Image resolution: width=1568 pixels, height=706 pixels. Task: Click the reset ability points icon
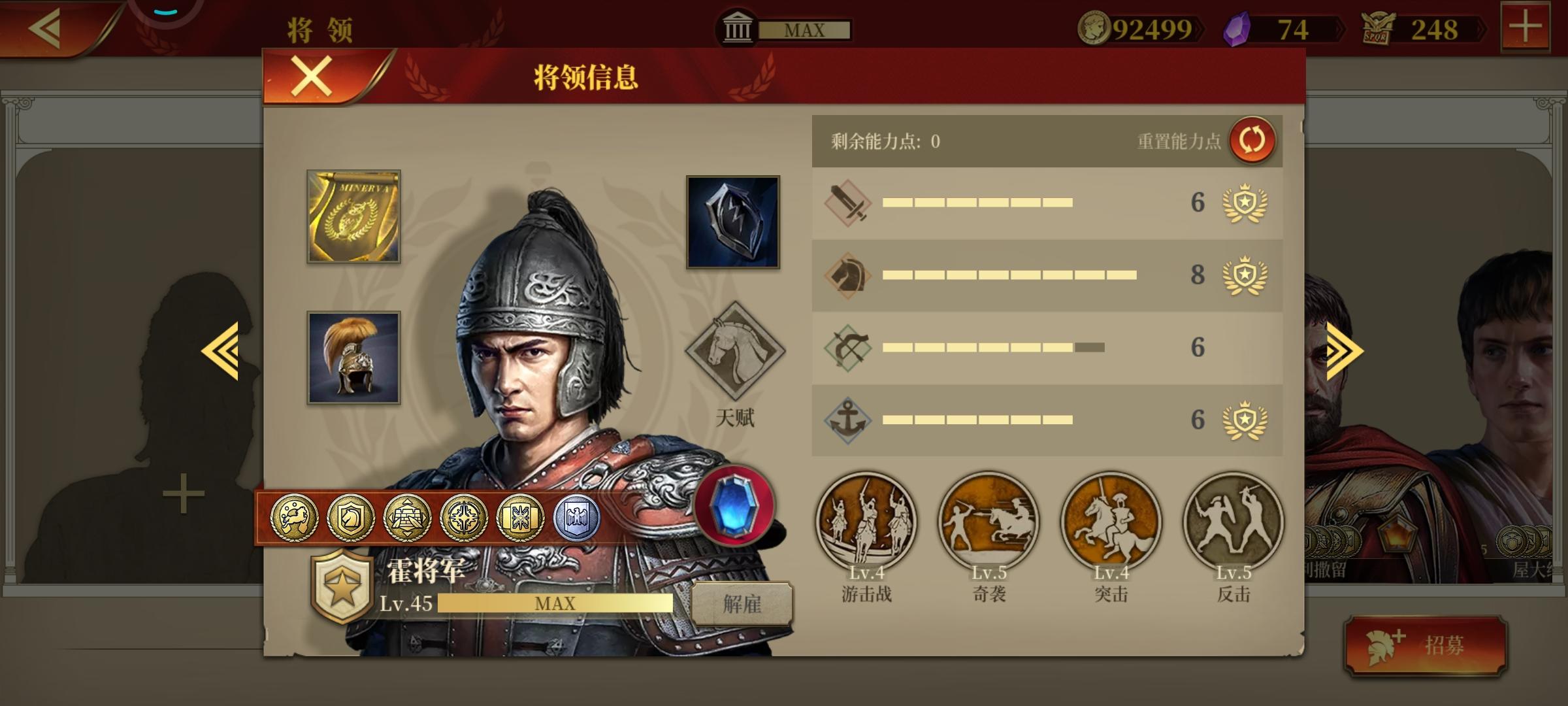coord(1252,141)
